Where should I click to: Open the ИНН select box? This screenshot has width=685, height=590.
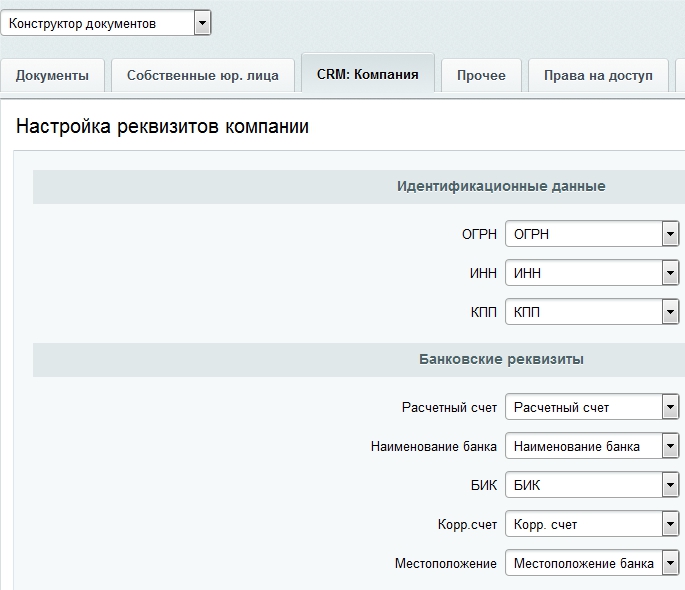tap(592, 273)
